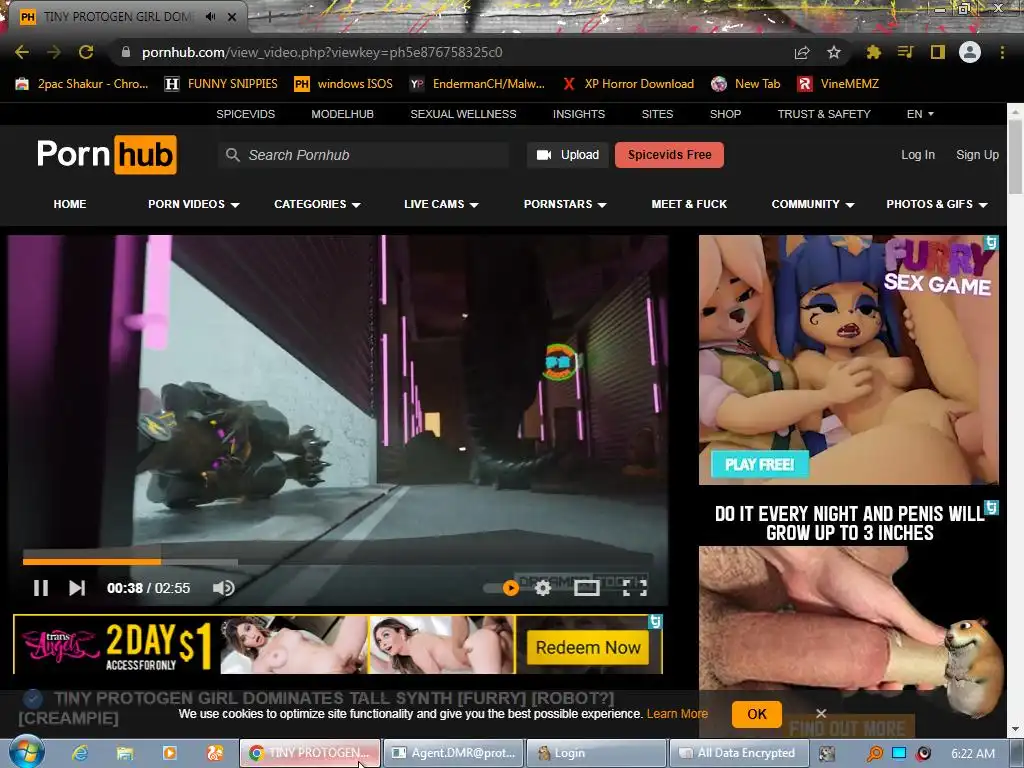Expand the COMMUNITY dropdown

click(x=812, y=204)
